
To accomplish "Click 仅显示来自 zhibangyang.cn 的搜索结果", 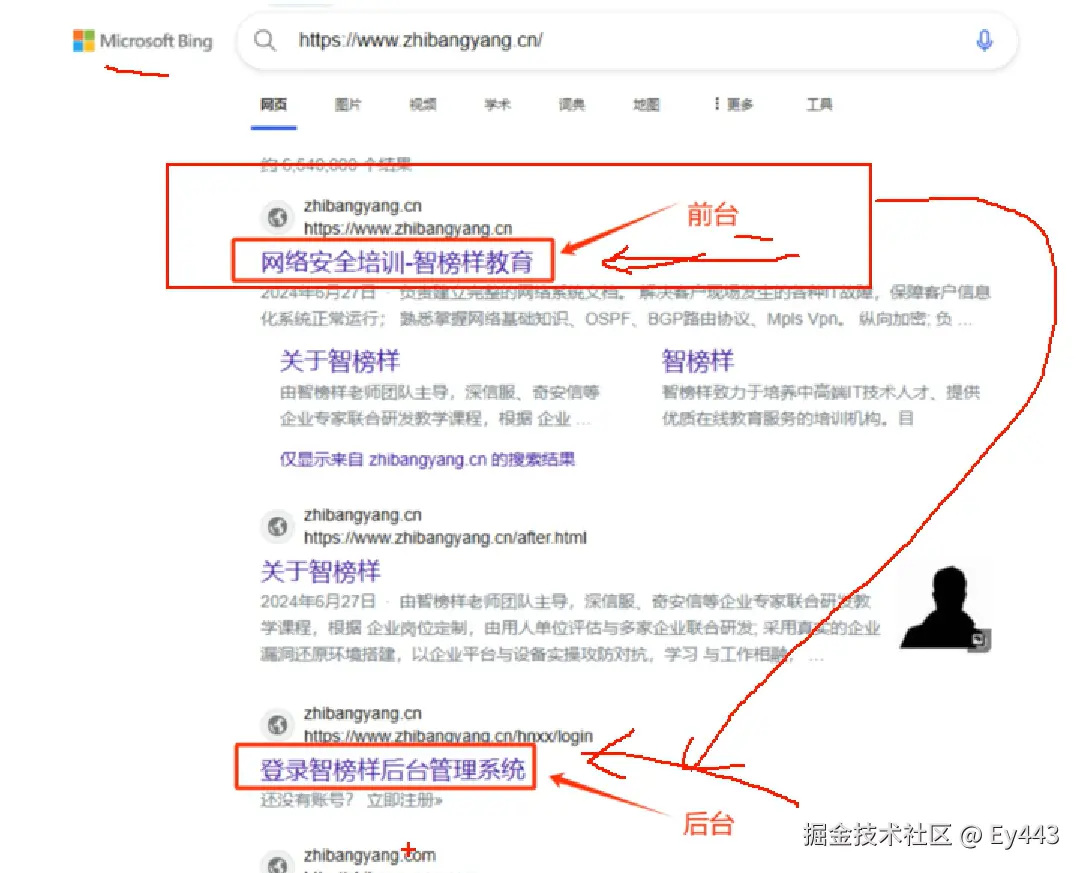I will [427, 459].
